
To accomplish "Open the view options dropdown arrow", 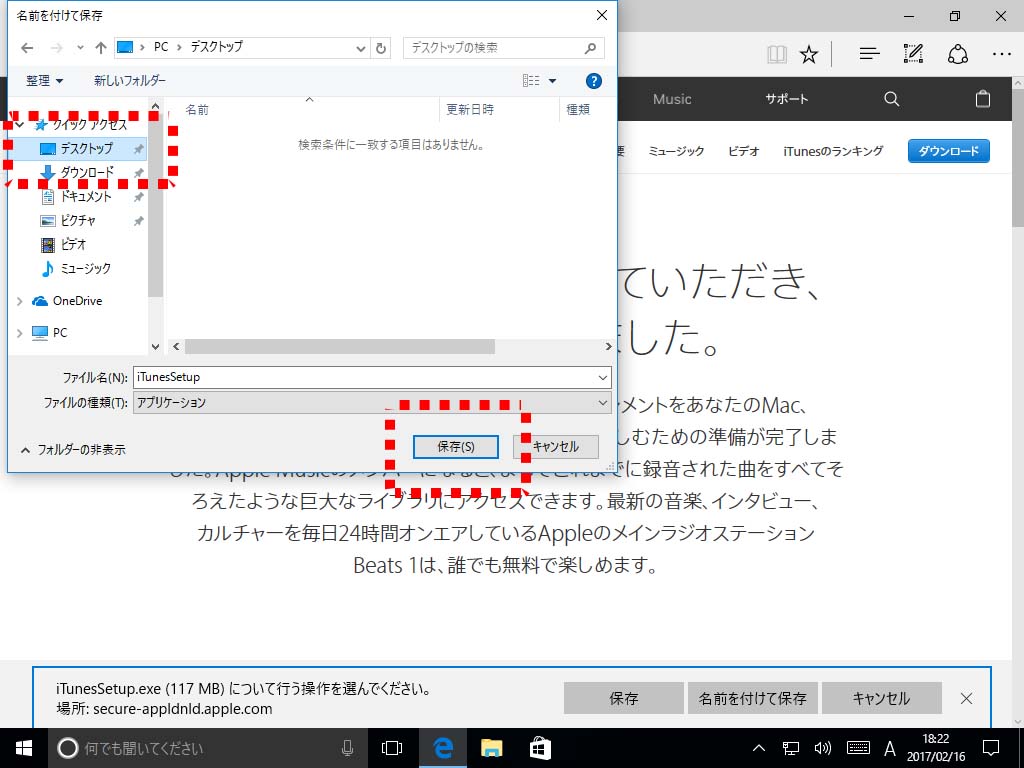I will pyautogui.click(x=552, y=81).
